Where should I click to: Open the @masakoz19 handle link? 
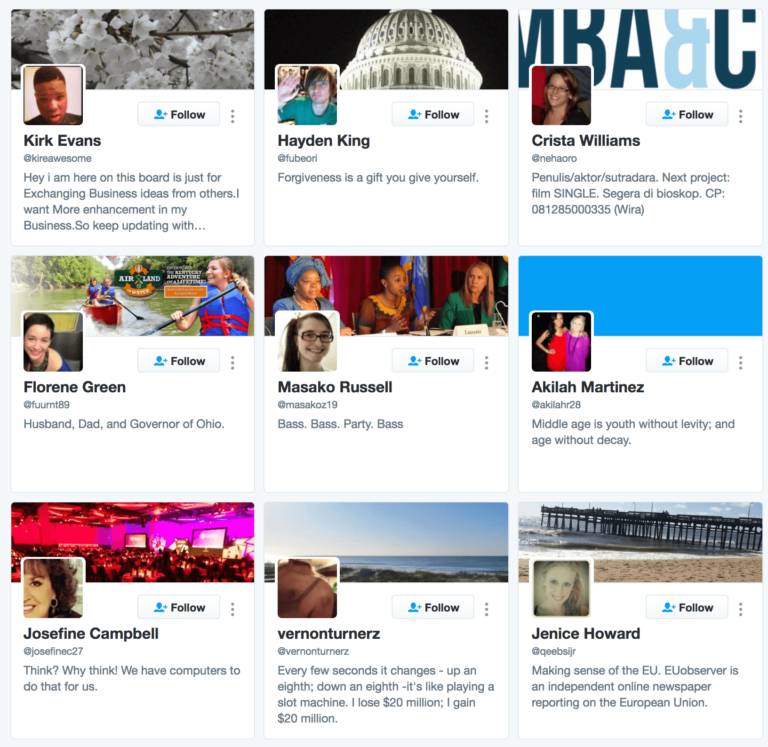tap(308, 405)
